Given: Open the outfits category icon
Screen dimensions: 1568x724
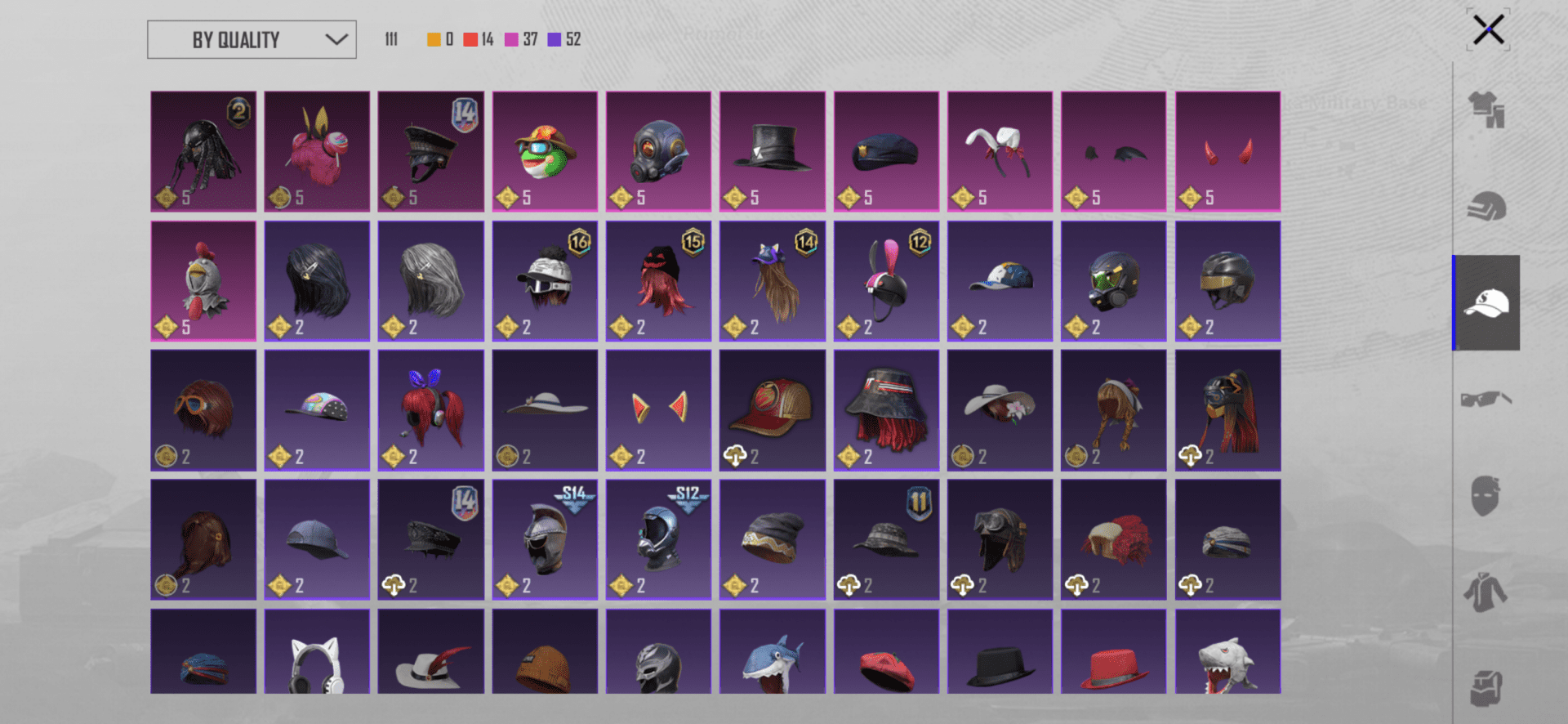Looking at the screenshot, I should click(x=1486, y=109).
